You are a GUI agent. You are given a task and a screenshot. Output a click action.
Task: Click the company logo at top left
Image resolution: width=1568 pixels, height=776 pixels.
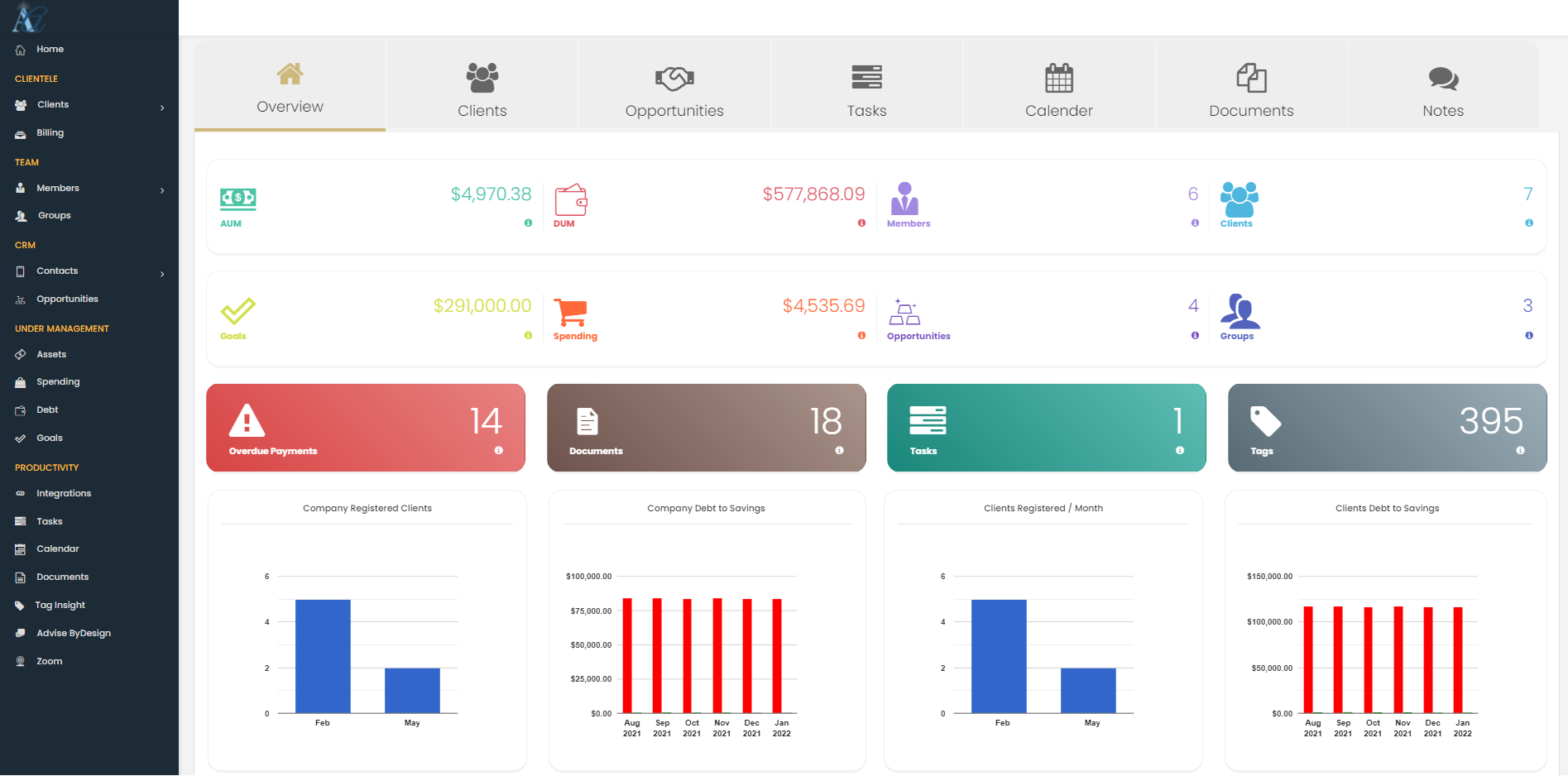(x=29, y=17)
